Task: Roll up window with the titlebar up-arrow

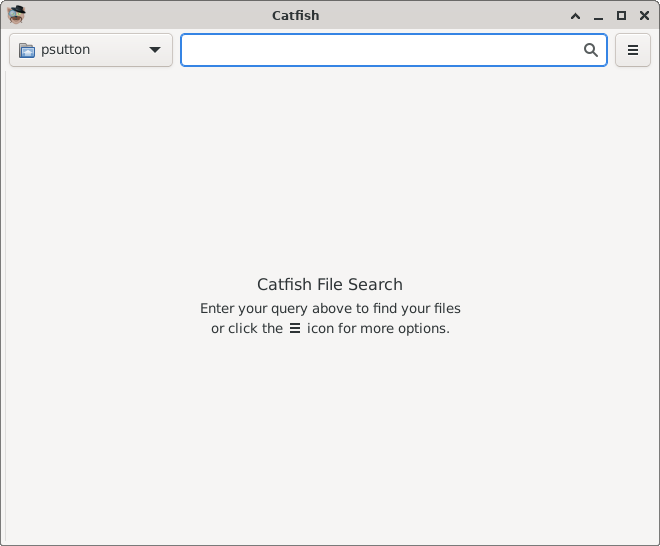Action: pyautogui.click(x=575, y=16)
